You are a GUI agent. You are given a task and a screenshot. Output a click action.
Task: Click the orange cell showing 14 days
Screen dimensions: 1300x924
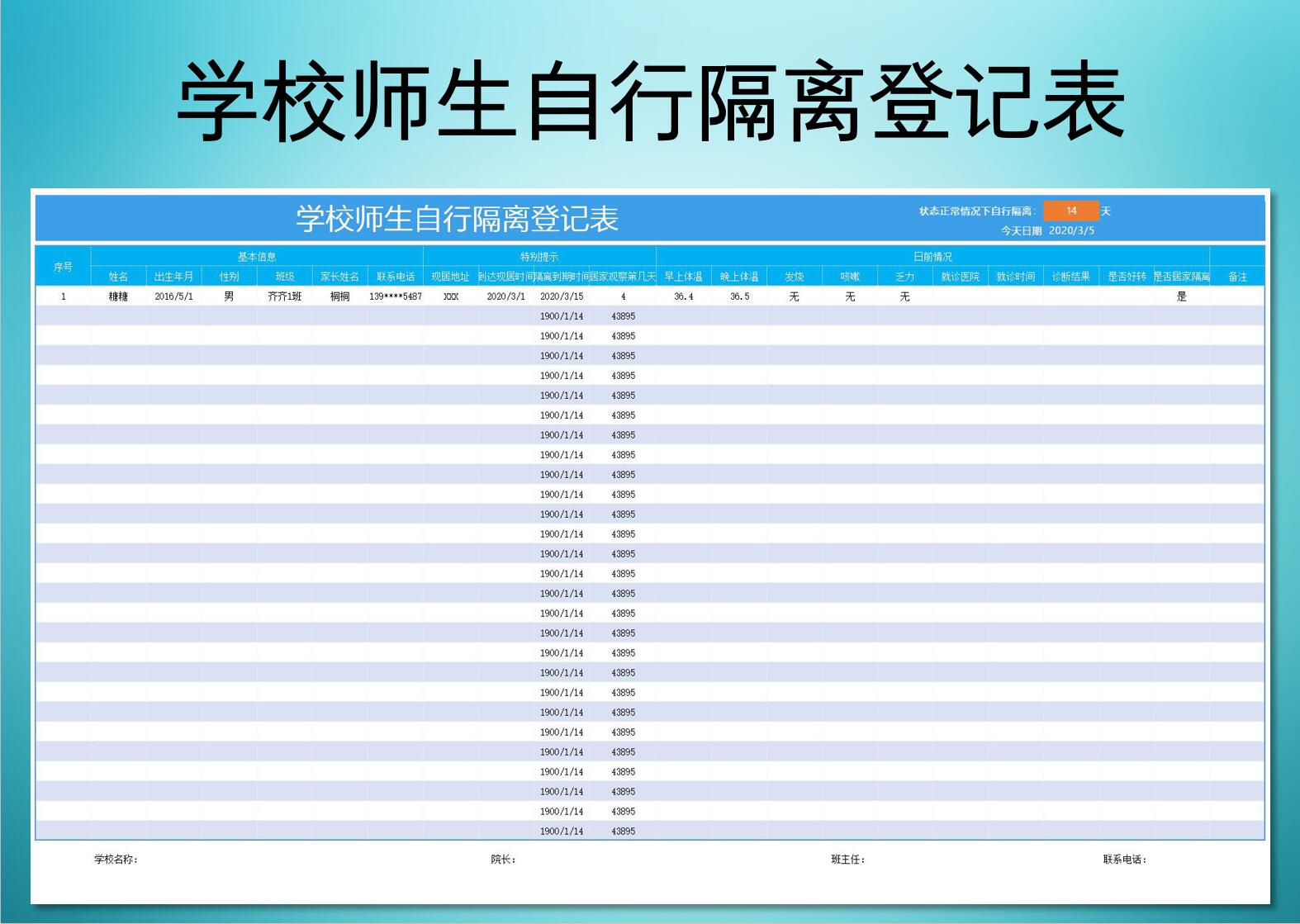(1071, 211)
